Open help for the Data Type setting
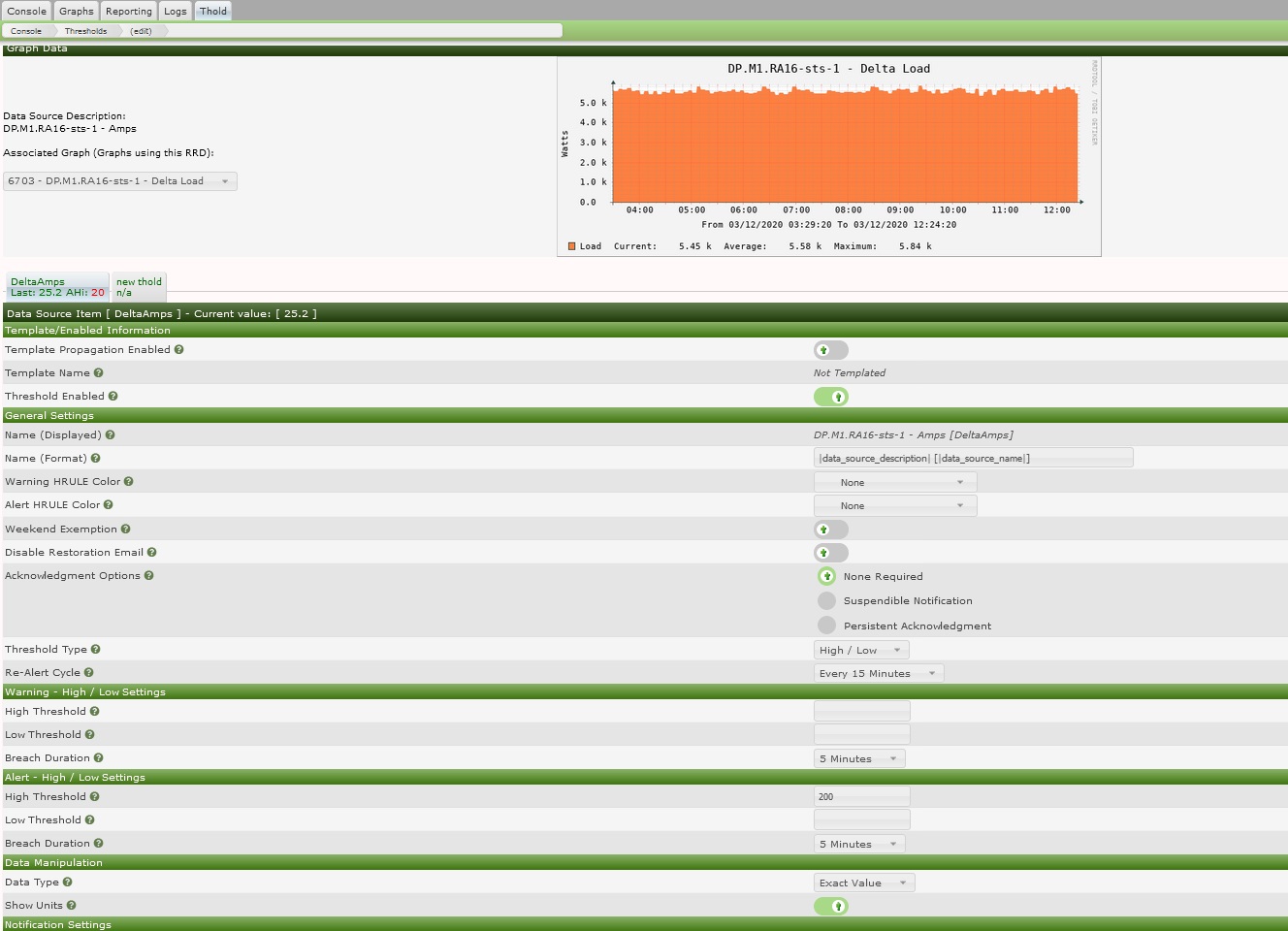Viewport: 1288px width, 931px height. [x=68, y=882]
